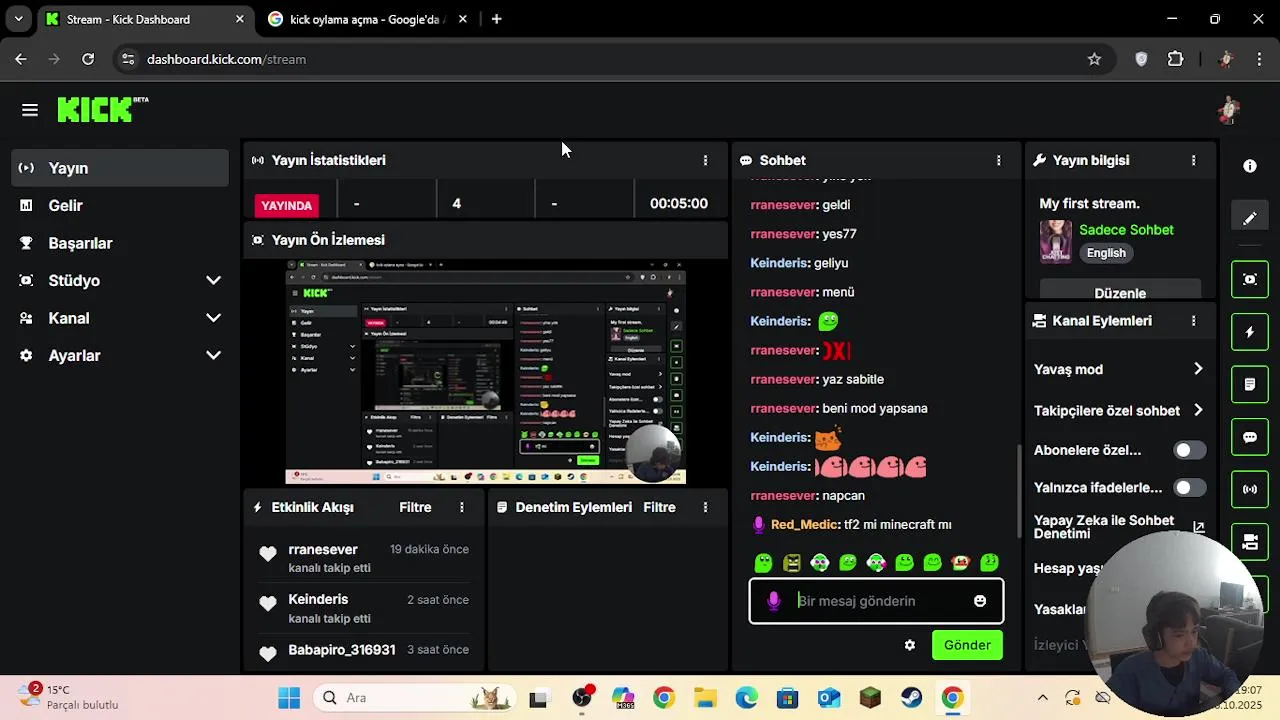Screen dimensions: 1280x720
Task: Click the info icon in right sidebar
Action: click(x=1250, y=166)
